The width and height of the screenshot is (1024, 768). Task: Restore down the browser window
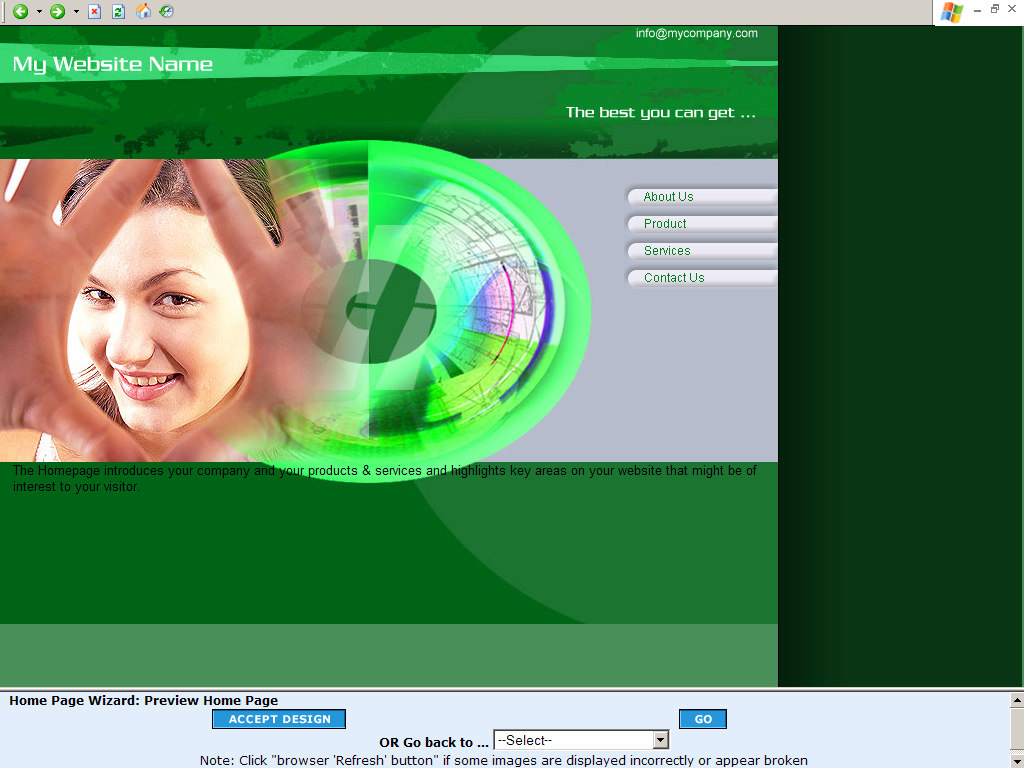point(995,9)
